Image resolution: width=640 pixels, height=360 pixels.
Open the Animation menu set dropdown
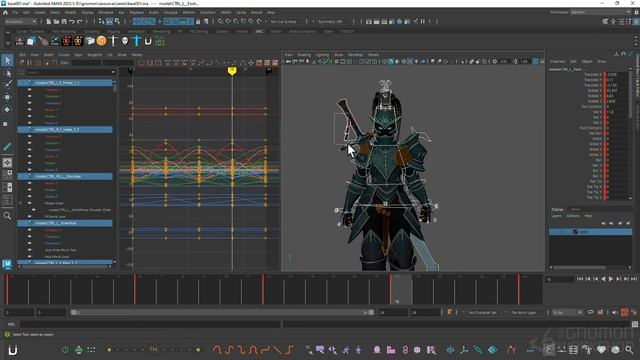[x=20, y=22]
